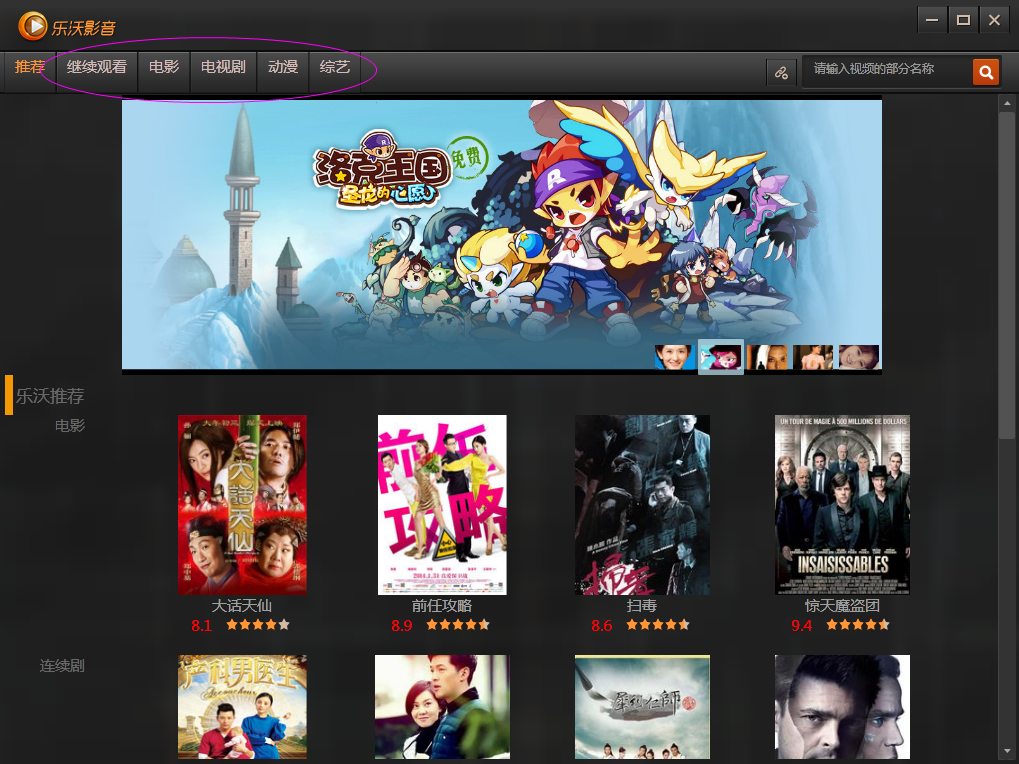
Task: Click the 8.9 score text
Action: click(402, 626)
